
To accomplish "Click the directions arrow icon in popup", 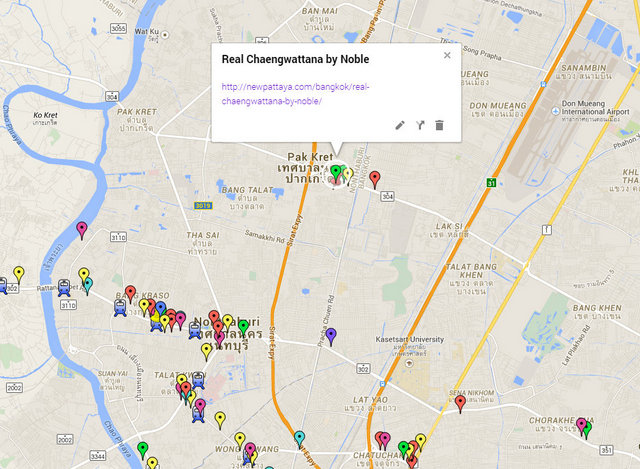I will [420, 125].
